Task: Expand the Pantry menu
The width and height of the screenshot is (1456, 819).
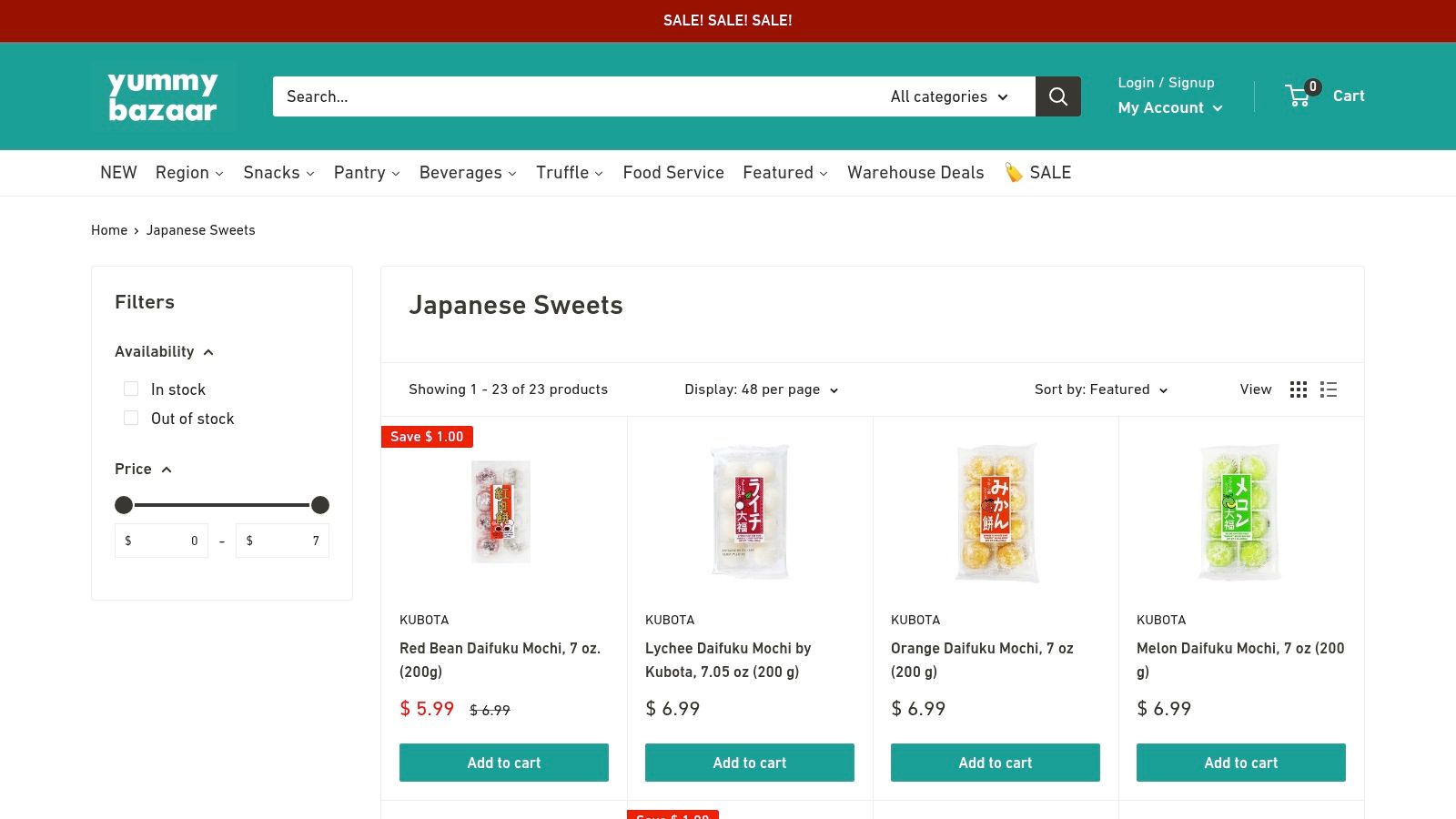Action: 367,173
